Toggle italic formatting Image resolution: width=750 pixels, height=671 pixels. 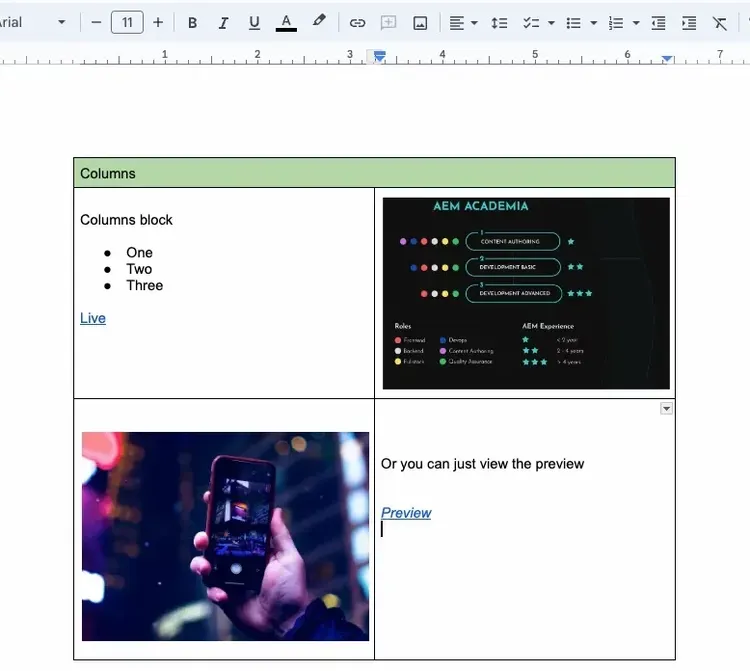223,22
